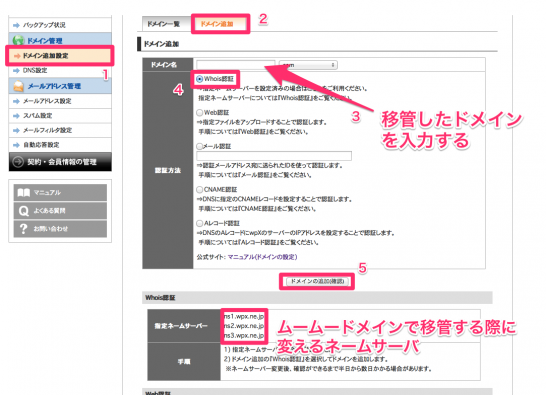Click the Q icon for よくある質問

tap(24, 211)
